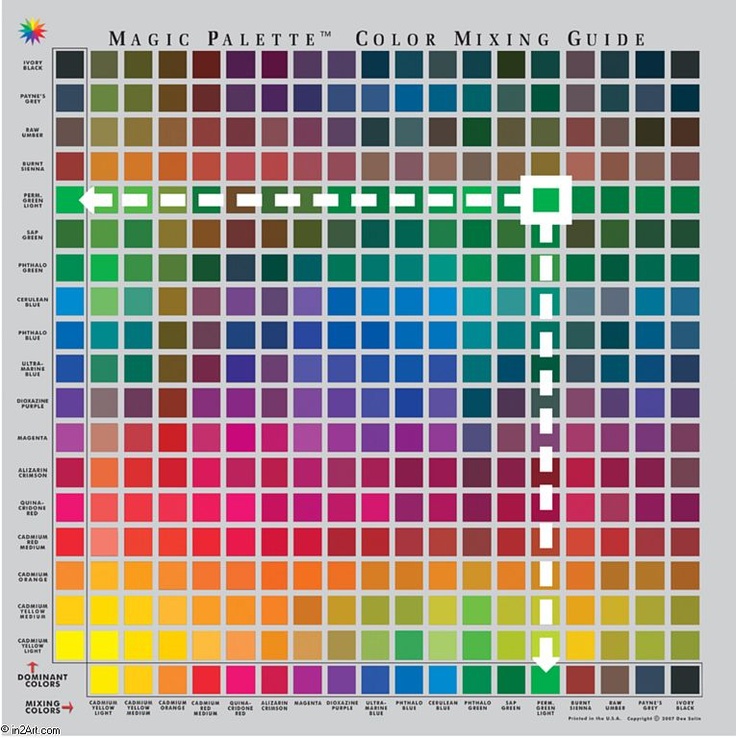
Task: Click the rainbow color wheel logo
Action: pyautogui.click(x=33, y=30)
